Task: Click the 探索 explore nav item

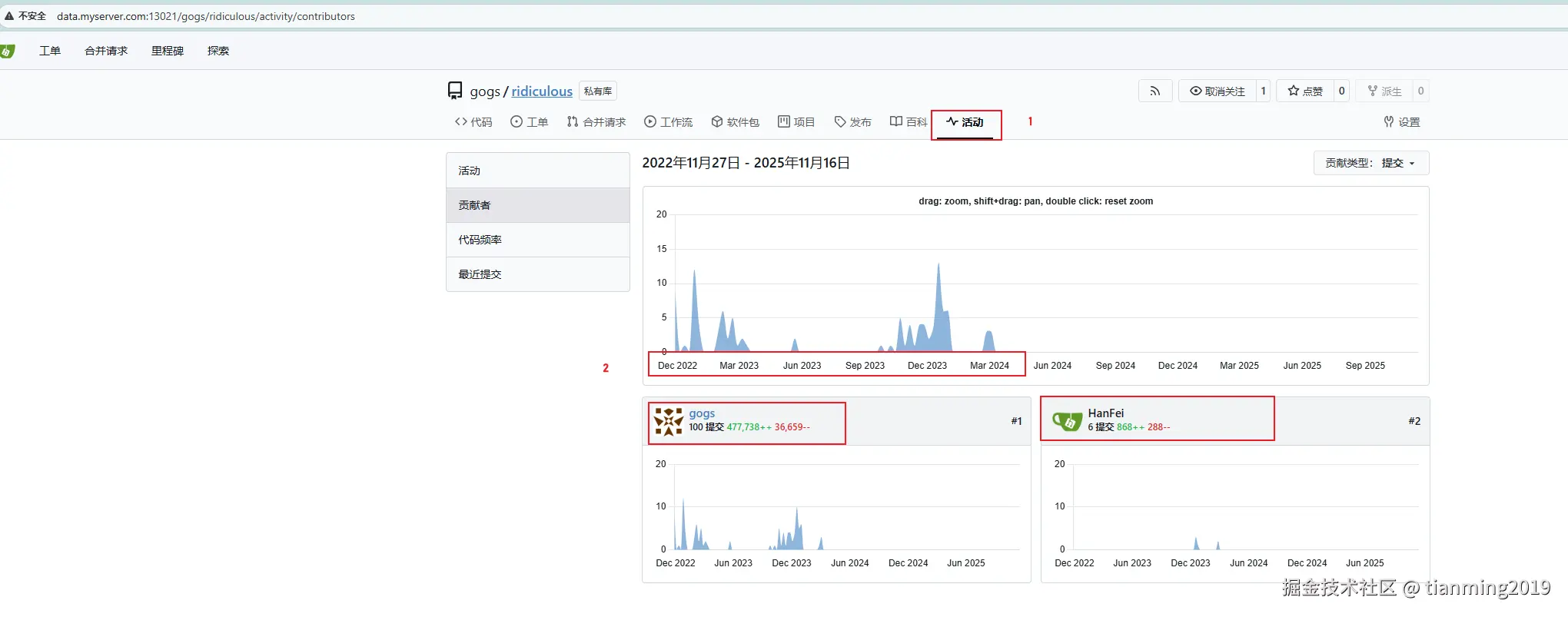Action: [x=218, y=51]
